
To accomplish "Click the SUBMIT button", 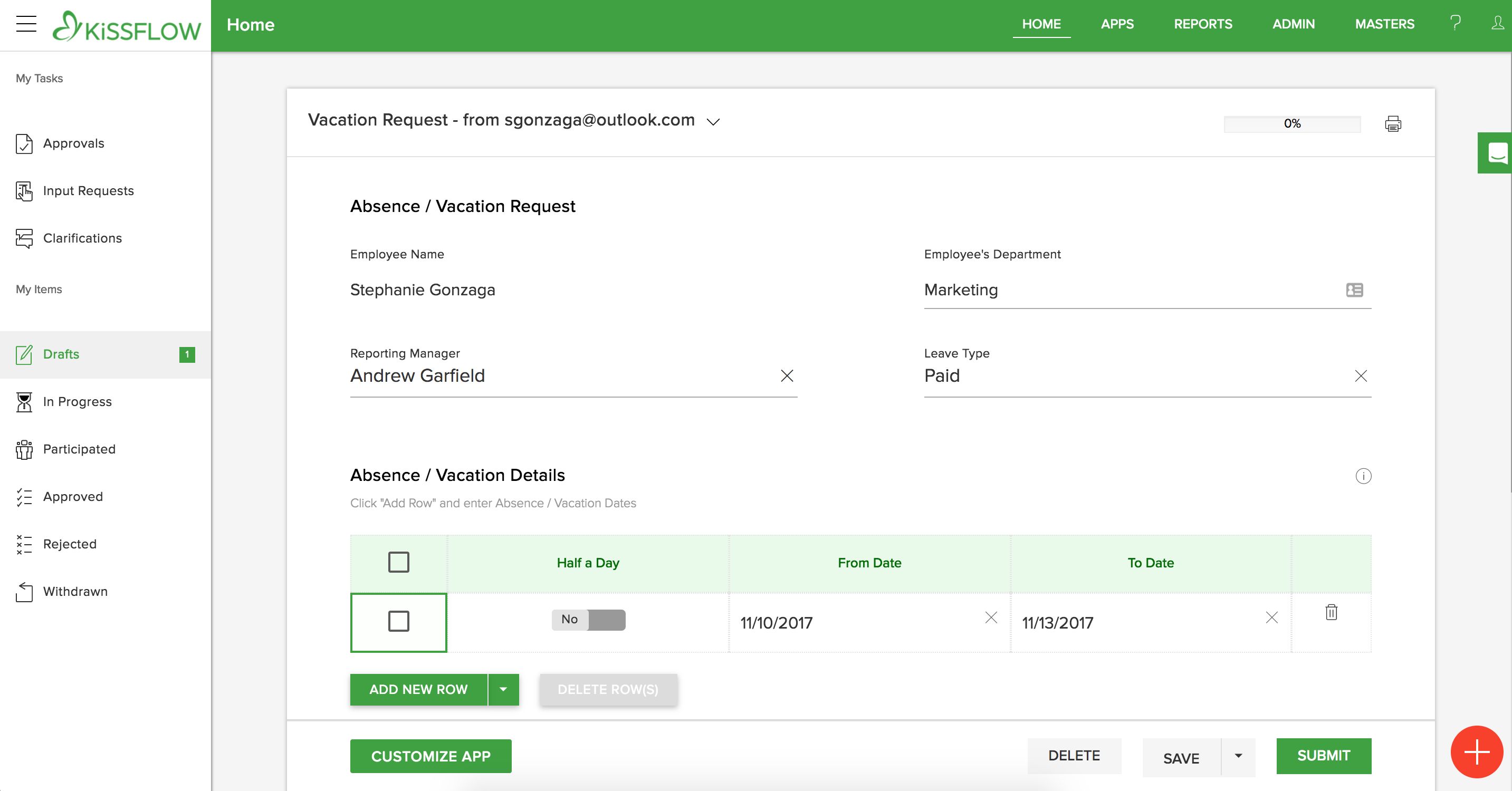I will [1323, 756].
